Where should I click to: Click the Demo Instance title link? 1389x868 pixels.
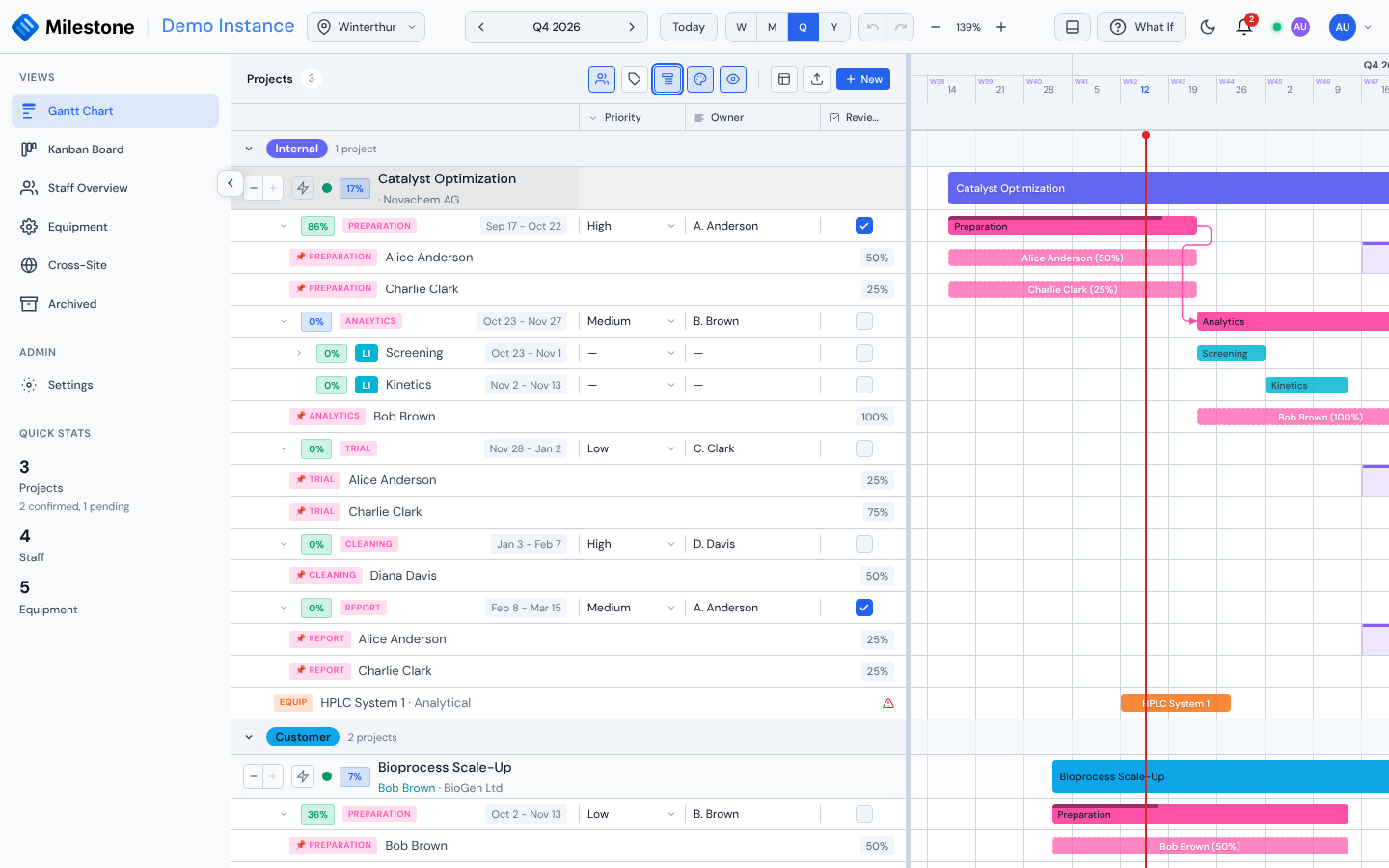(228, 26)
